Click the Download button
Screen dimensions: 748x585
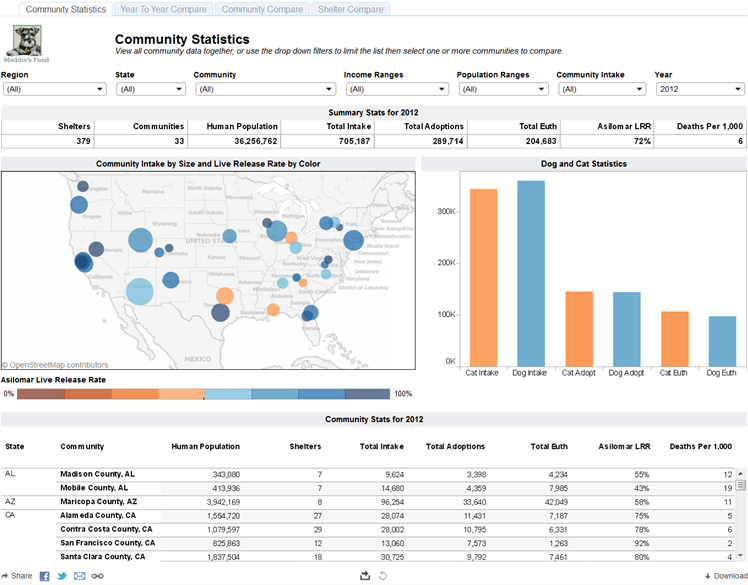[726, 576]
